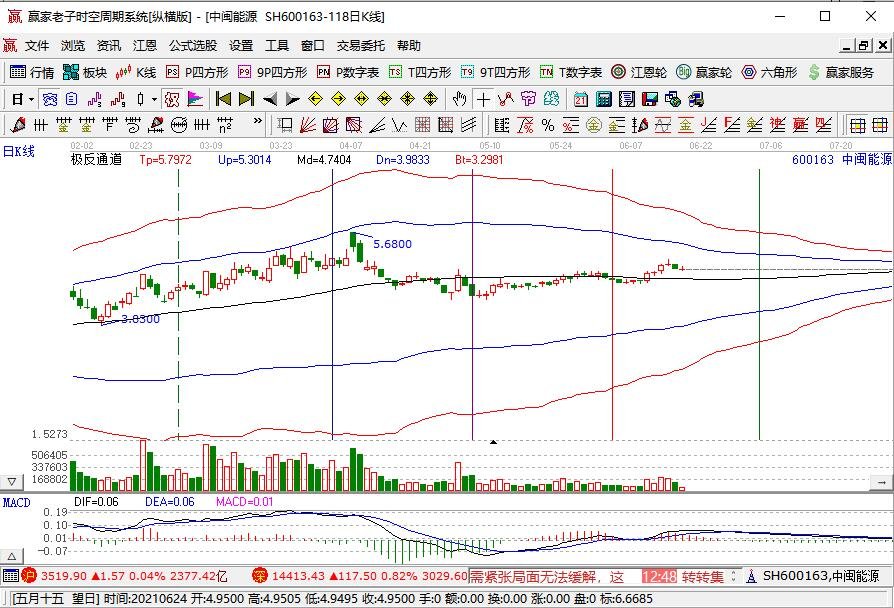Open the T四方形 tool
This screenshot has height=608, width=894.
(420, 72)
